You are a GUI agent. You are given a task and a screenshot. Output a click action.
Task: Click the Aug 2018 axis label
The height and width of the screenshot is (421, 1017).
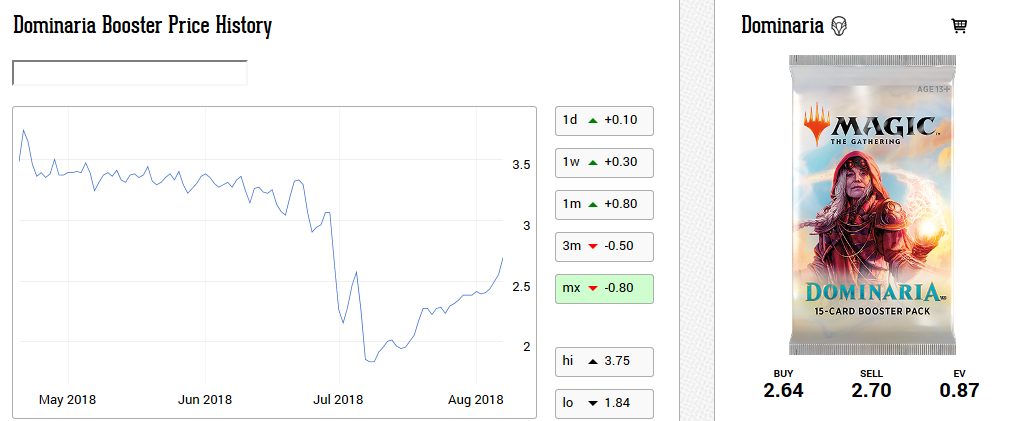click(475, 400)
